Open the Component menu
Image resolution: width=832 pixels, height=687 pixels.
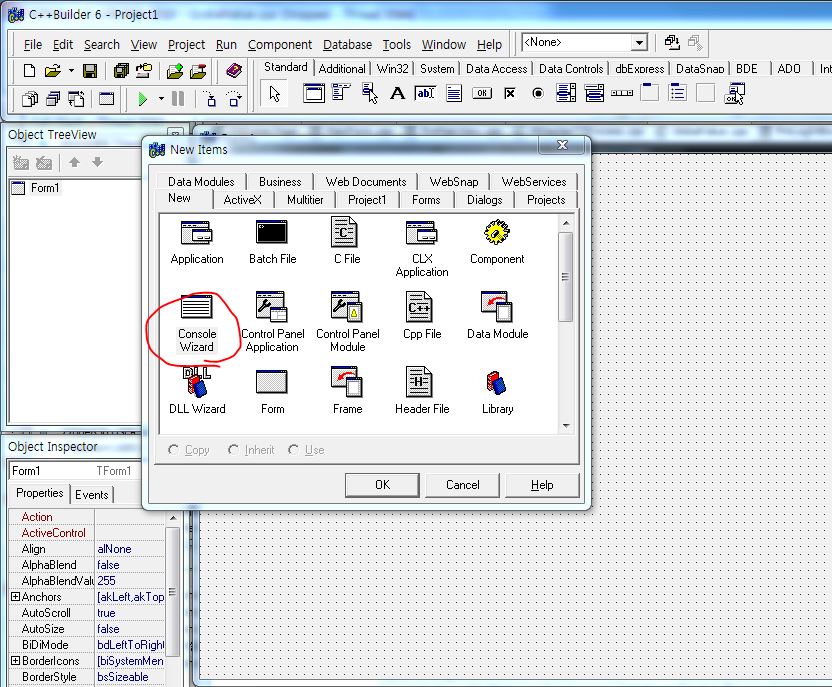(279, 45)
